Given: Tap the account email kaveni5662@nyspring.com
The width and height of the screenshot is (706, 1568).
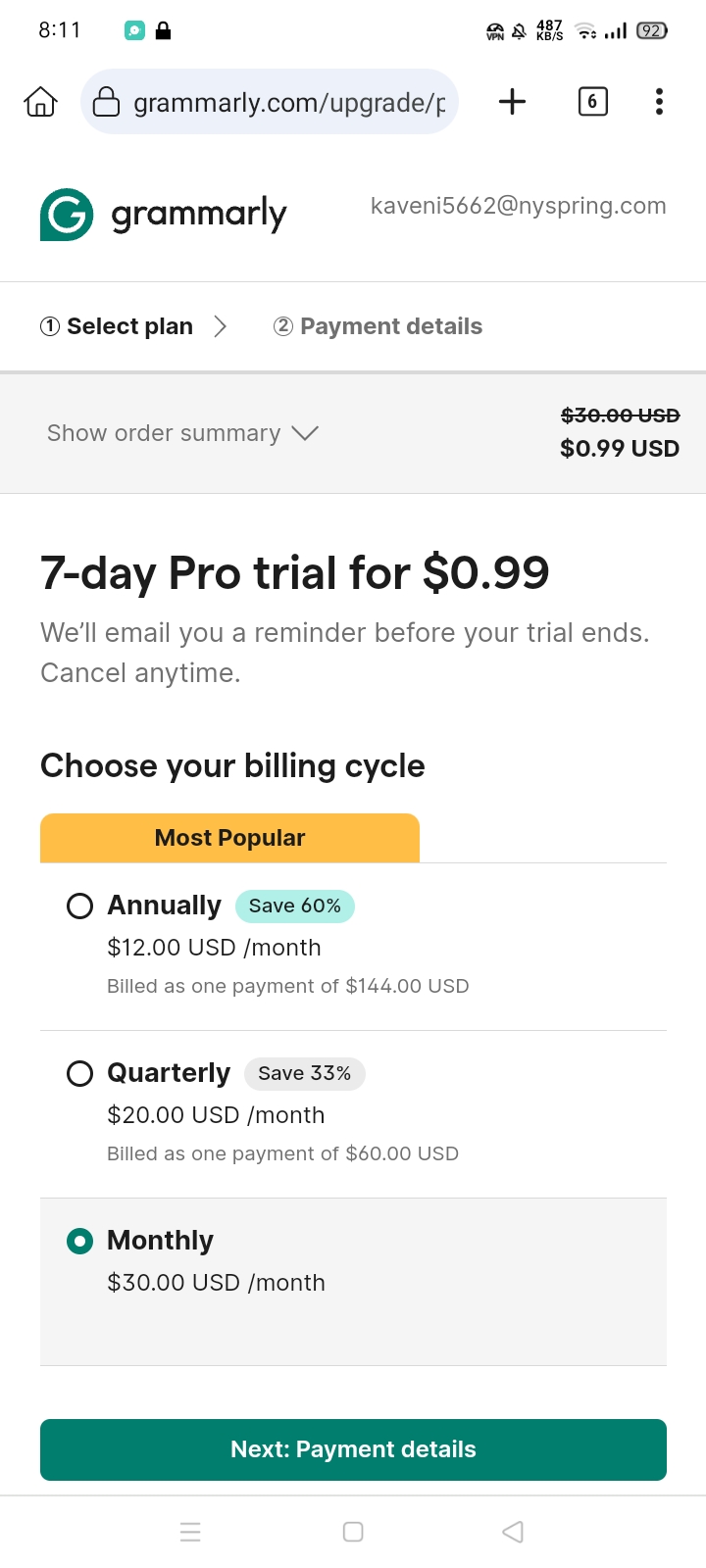Looking at the screenshot, I should click(518, 206).
